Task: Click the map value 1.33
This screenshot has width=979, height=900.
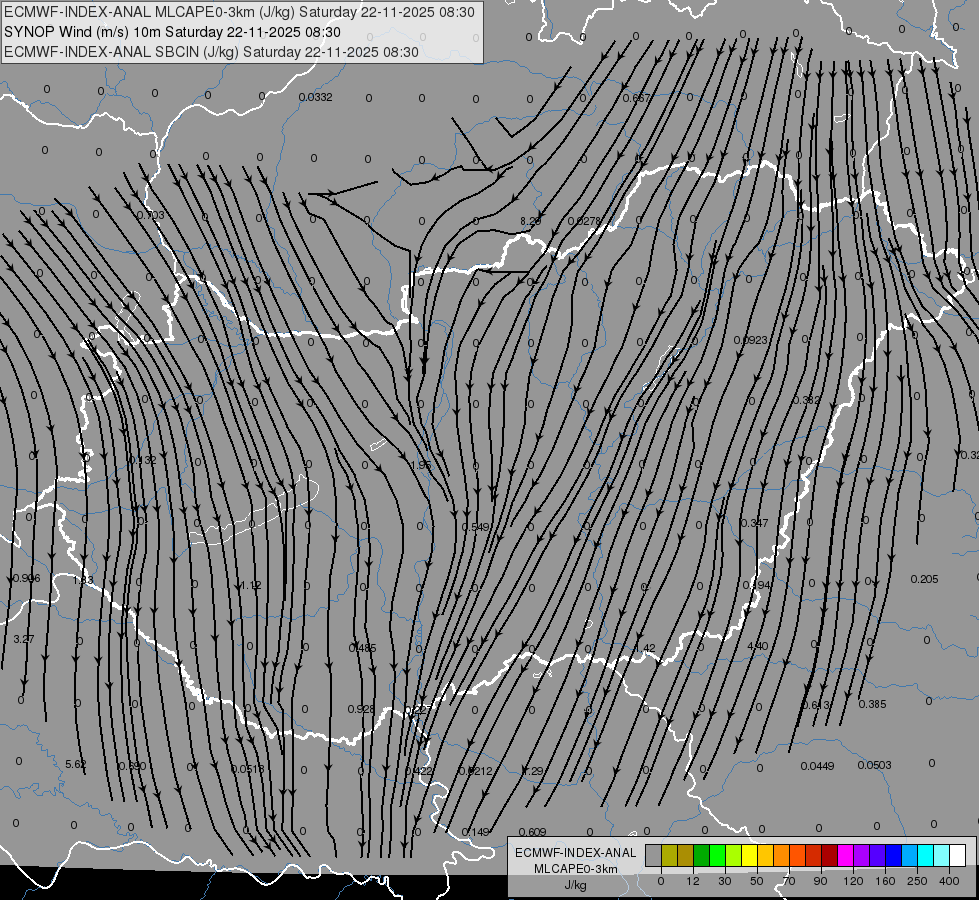Action: 83,580
